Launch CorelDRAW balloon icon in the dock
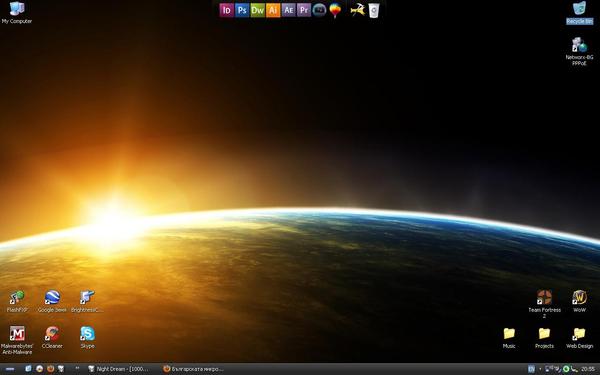 (x=335, y=10)
